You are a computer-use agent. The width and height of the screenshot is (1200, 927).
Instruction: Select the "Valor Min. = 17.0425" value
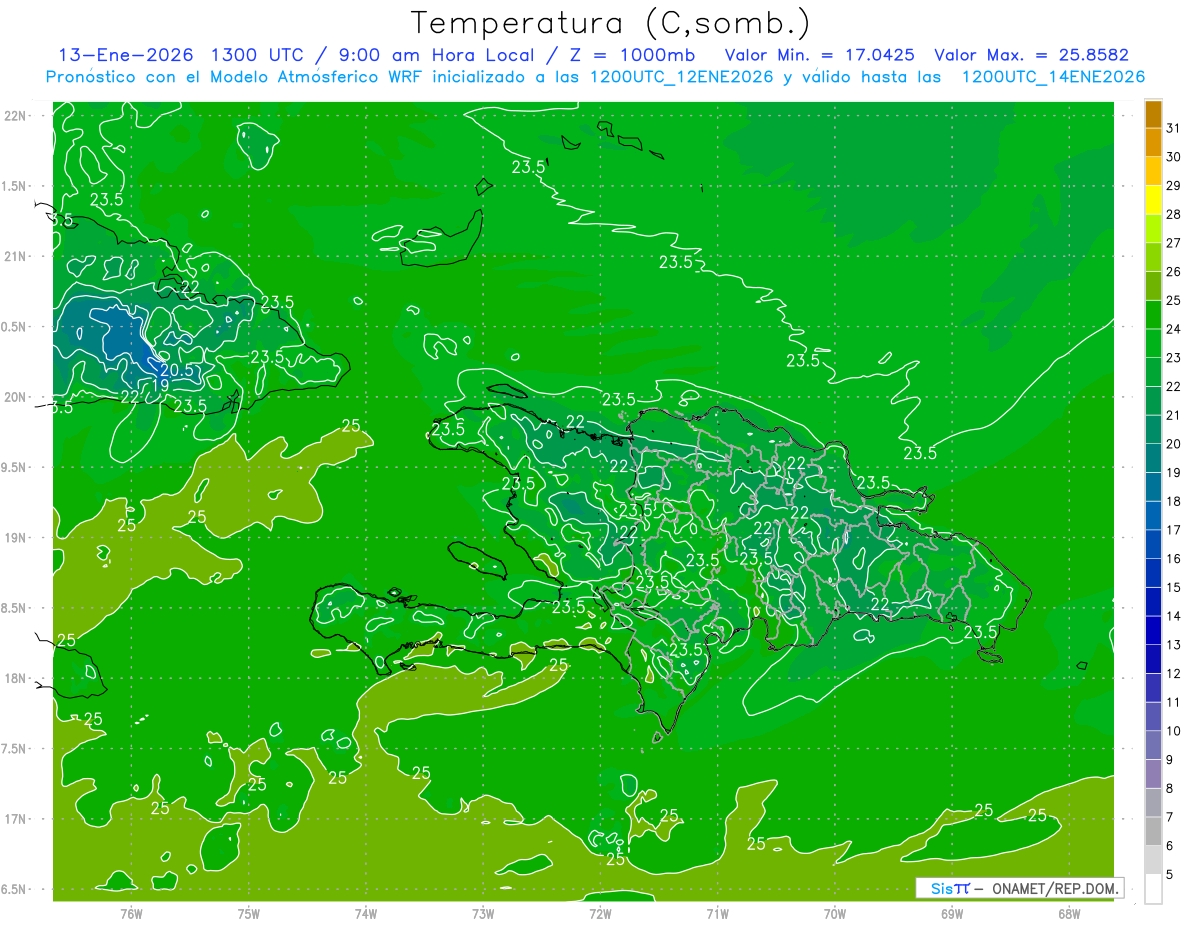[820, 55]
